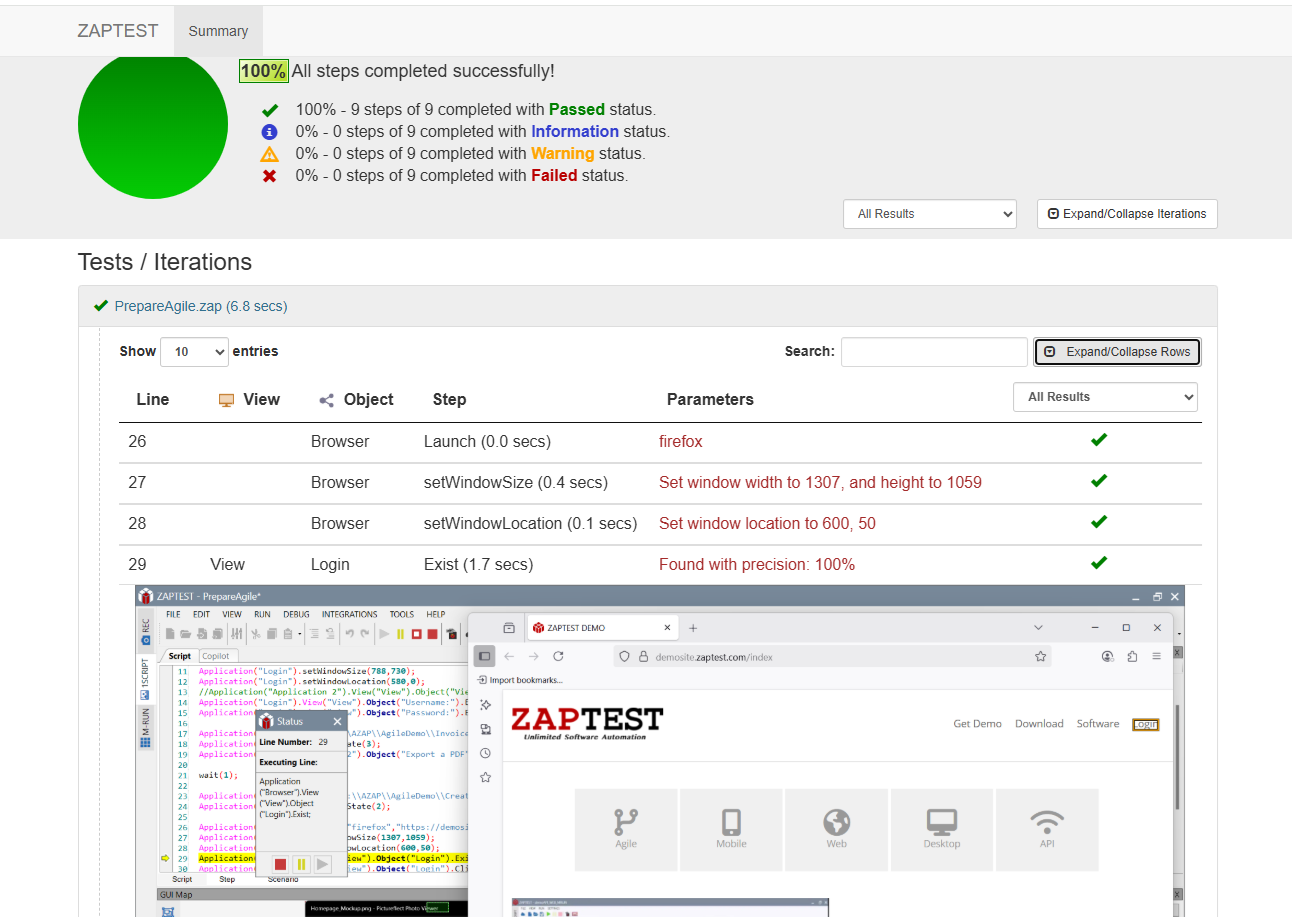Click the 'Exist (1.7 secs)' step cell
Screen dimensions: 1292x917
(478, 564)
